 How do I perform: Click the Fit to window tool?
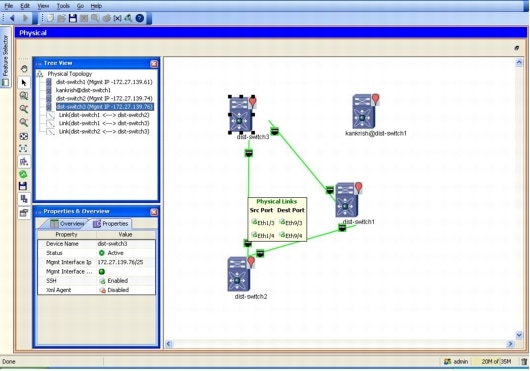24,136
